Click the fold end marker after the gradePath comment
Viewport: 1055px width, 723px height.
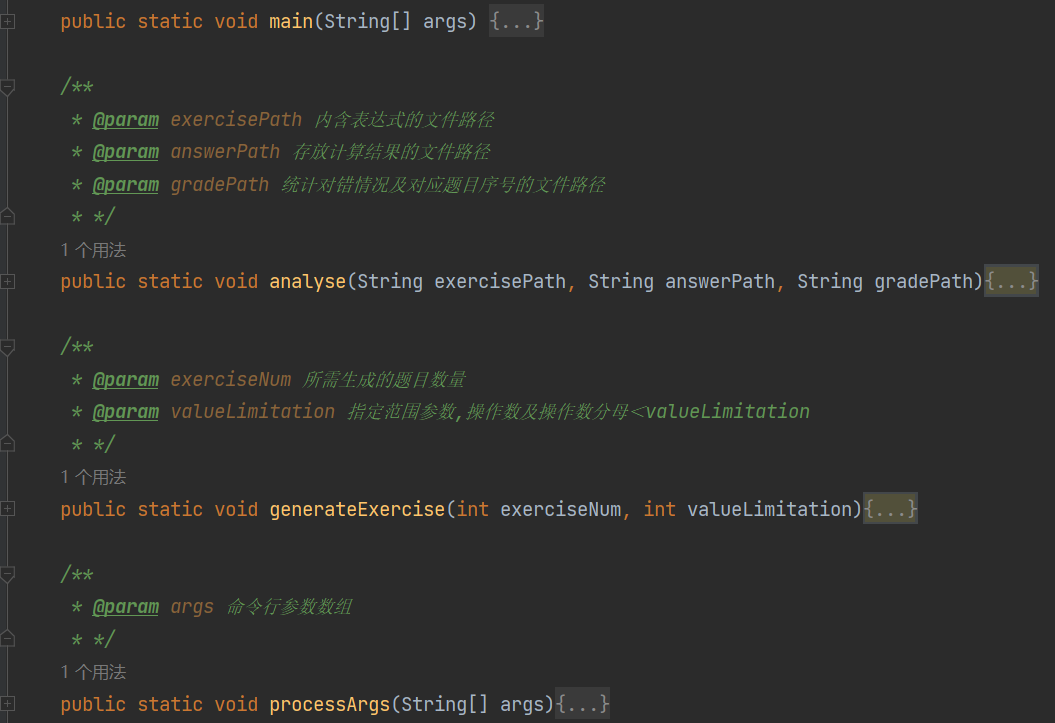8,216
